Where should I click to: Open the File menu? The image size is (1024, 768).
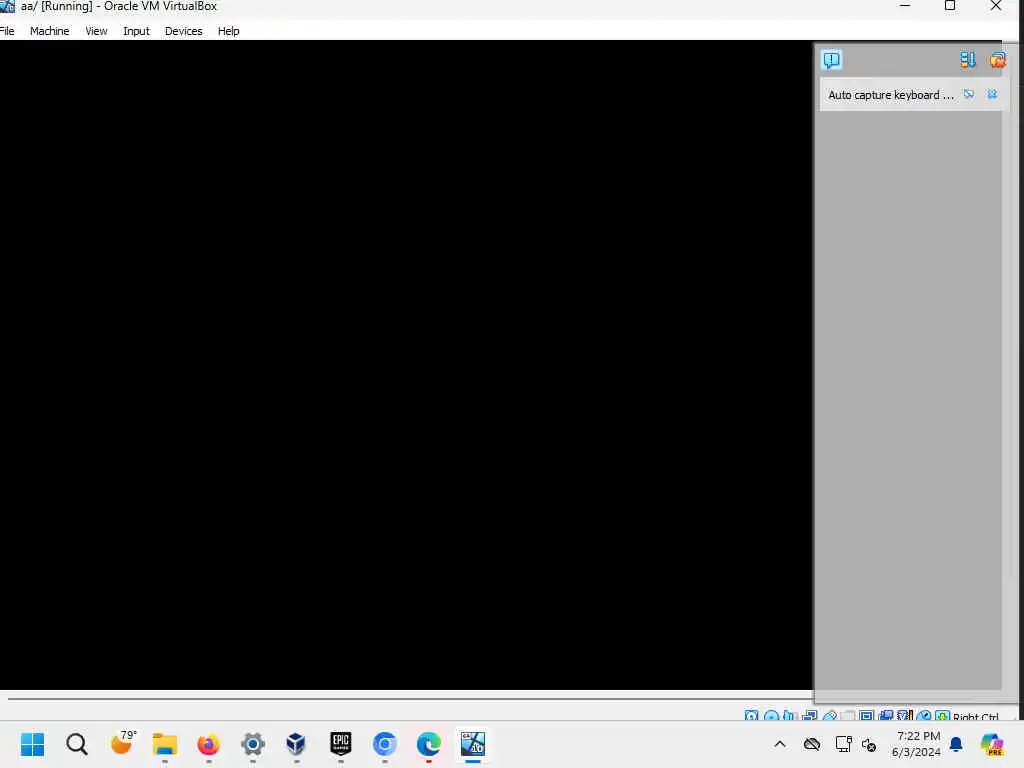pyautogui.click(x=7, y=31)
